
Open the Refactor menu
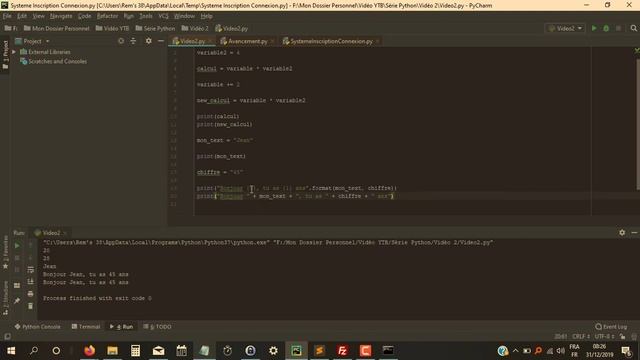coord(107,16)
